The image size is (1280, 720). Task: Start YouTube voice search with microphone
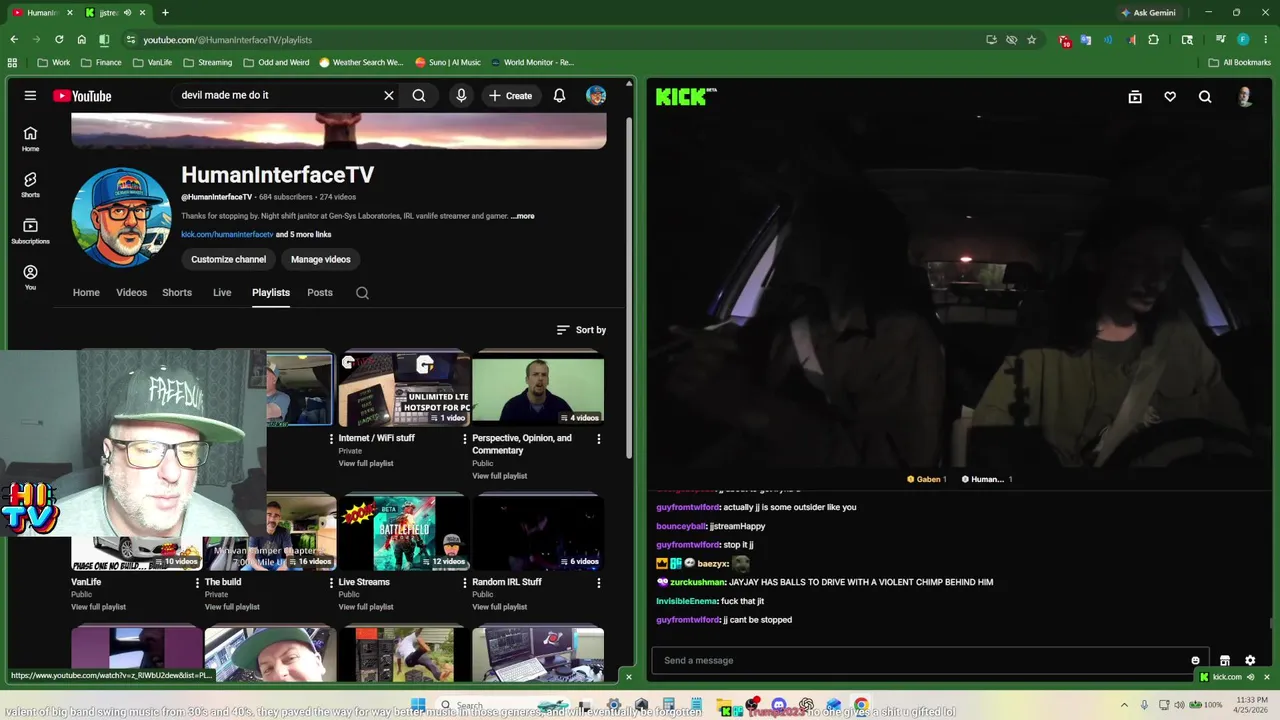coord(461,96)
